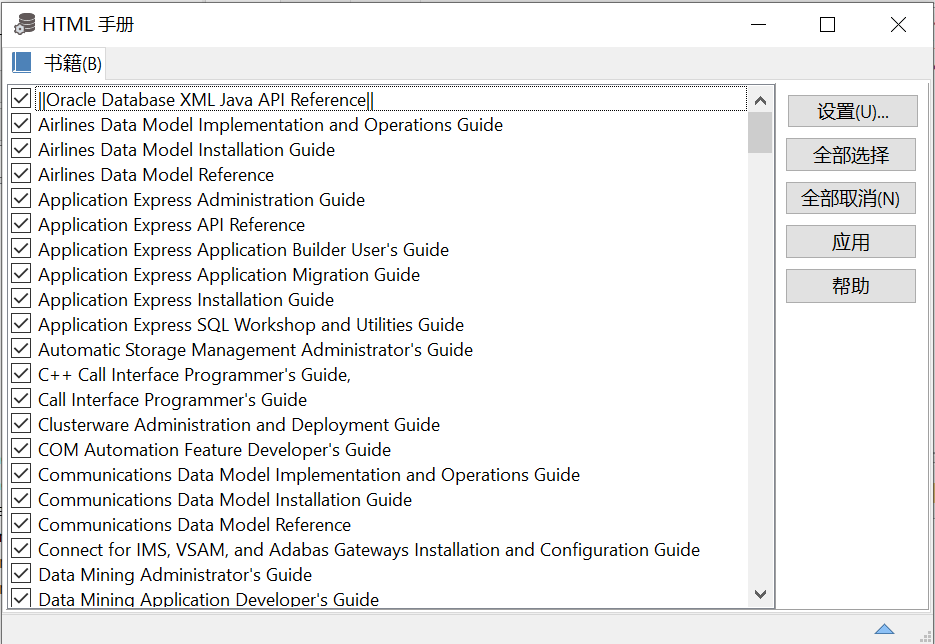Screen dimensions: 935x644
Task: Click the blue book icon on 书籍 tab
Action: pyautogui.click(x=21, y=63)
